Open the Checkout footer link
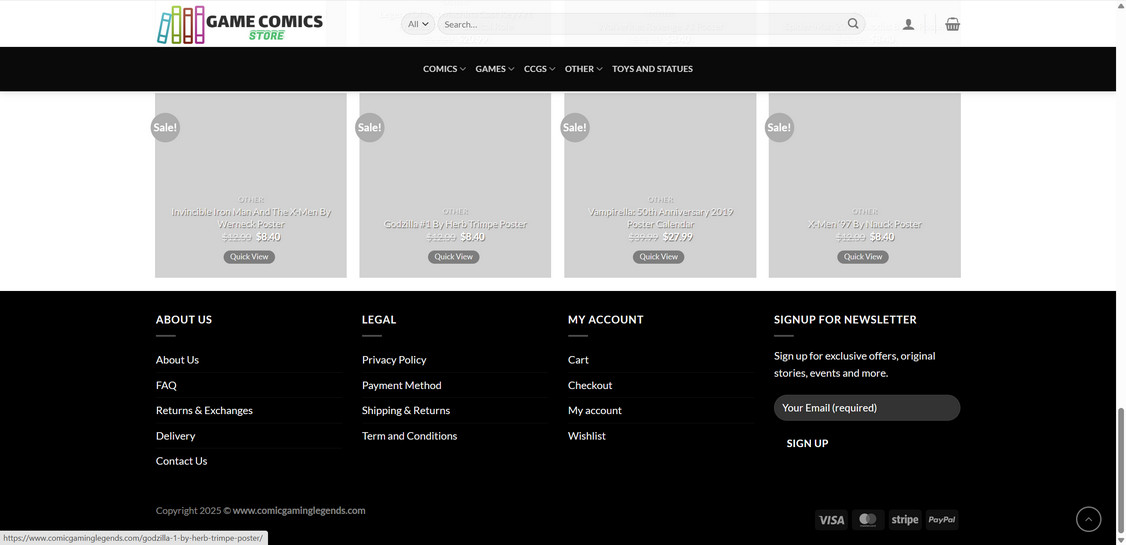Screen dimensions: 1126x545 tap(590, 385)
